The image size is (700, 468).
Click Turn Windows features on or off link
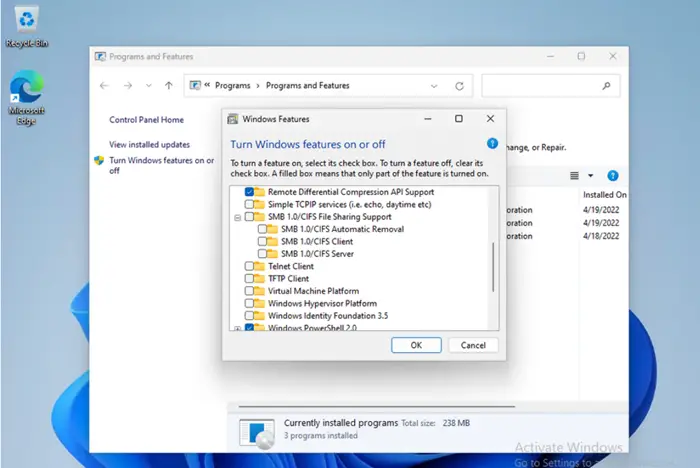click(x=162, y=165)
